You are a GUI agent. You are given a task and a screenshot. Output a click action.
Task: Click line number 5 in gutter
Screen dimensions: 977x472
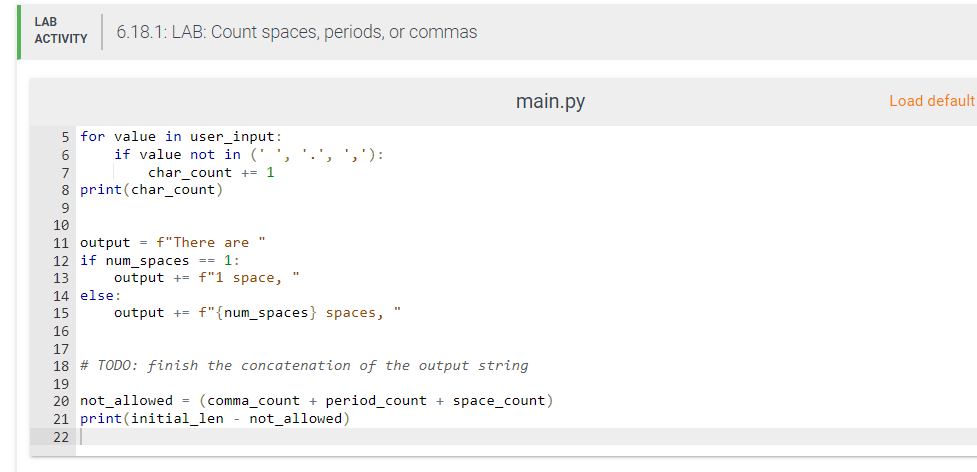[x=65, y=137]
